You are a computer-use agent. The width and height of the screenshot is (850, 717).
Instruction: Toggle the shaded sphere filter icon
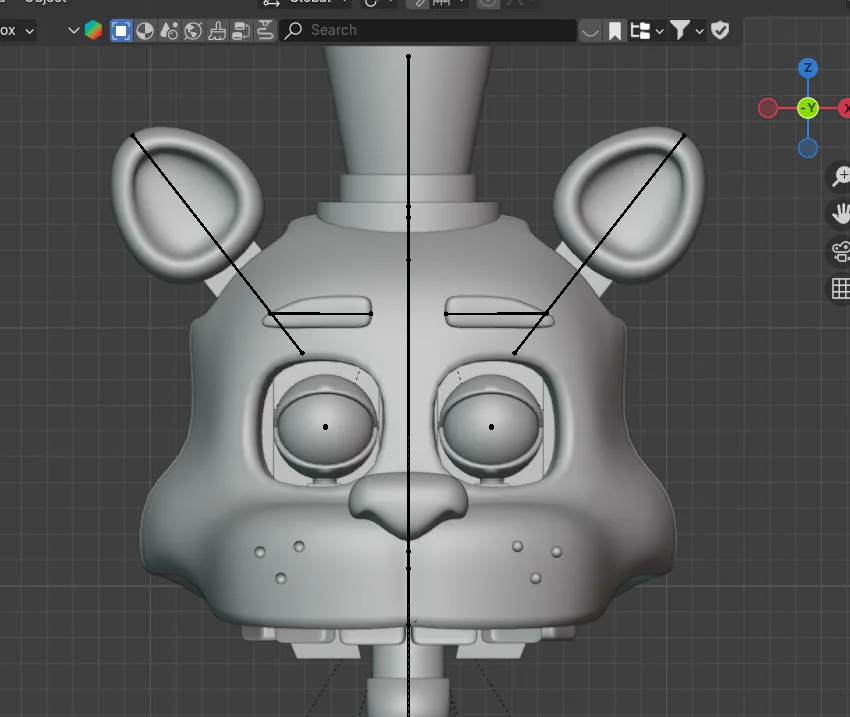point(145,30)
